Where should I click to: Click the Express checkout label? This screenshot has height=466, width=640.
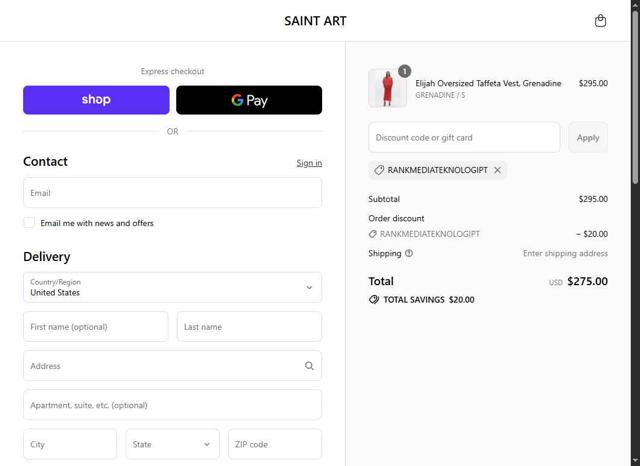172,71
